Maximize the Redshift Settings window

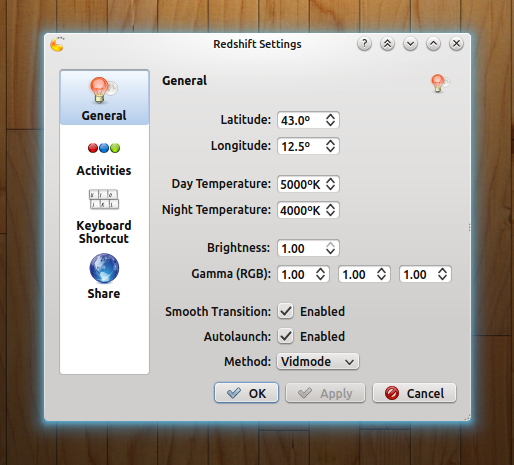pos(433,44)
